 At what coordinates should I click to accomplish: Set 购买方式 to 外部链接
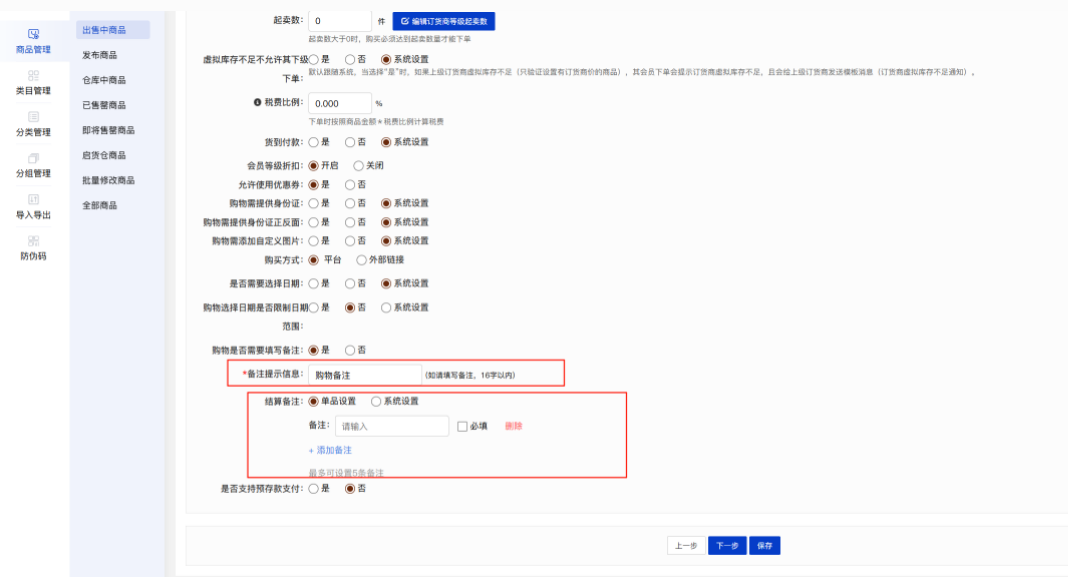click(362, 260)
